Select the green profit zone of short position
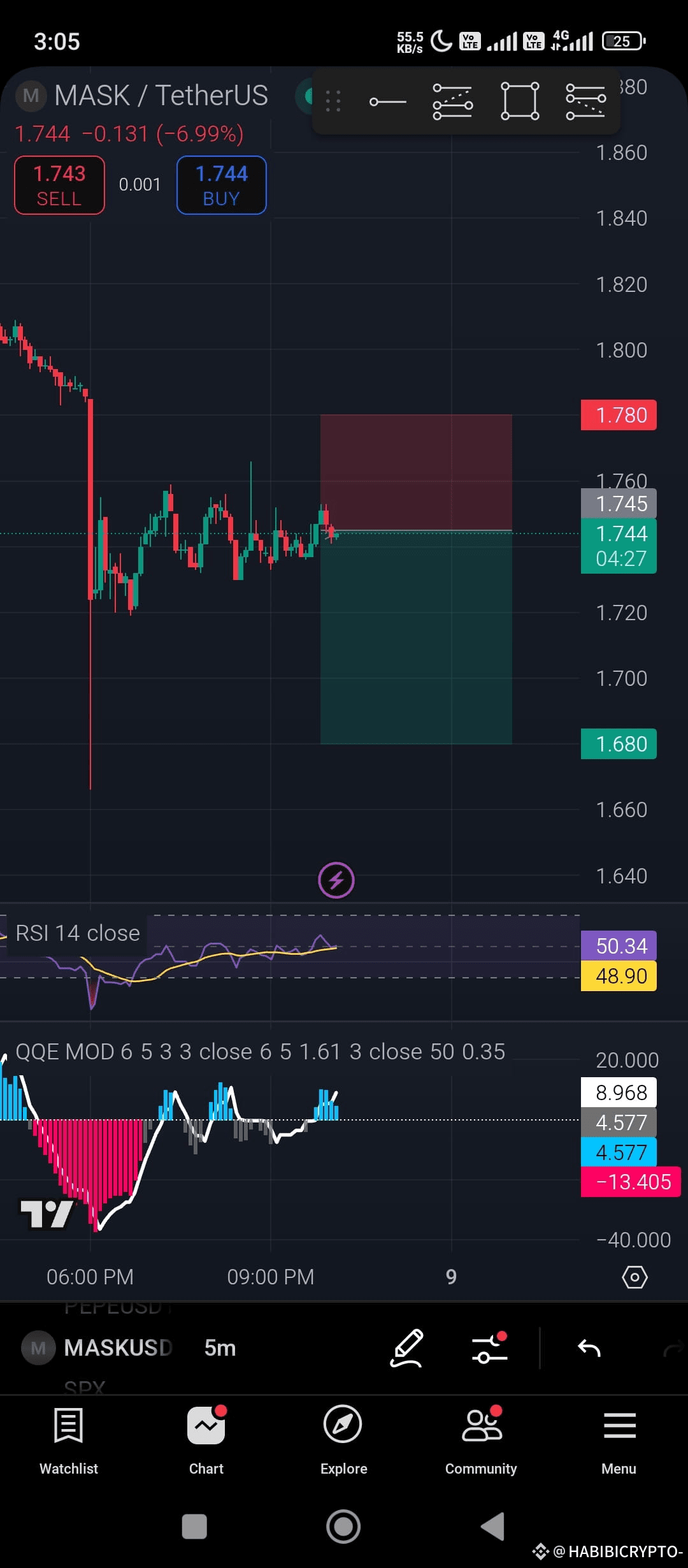Image resolution: width=688 pixels, height=1568 pixels. pyautogui.click(x=416, y=637)
